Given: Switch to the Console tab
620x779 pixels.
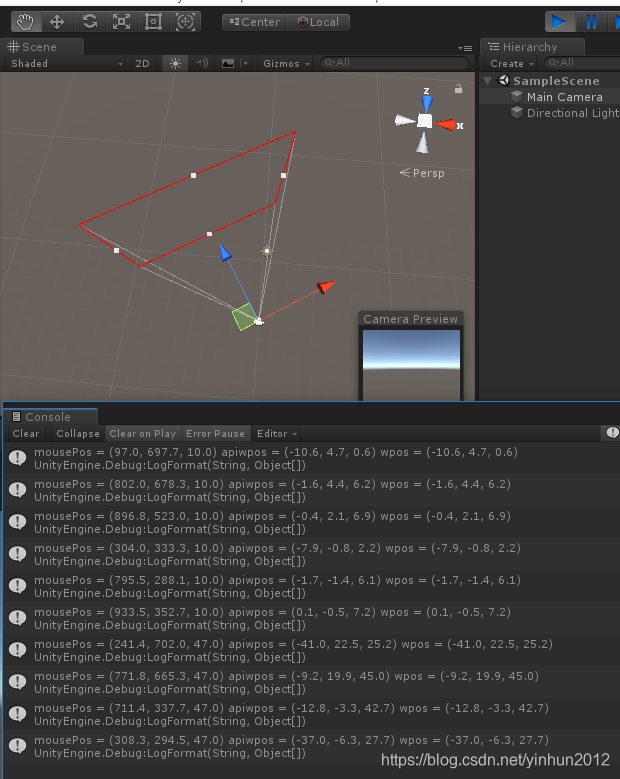Looking at the screenshot, I should click(x=50, y=417).
